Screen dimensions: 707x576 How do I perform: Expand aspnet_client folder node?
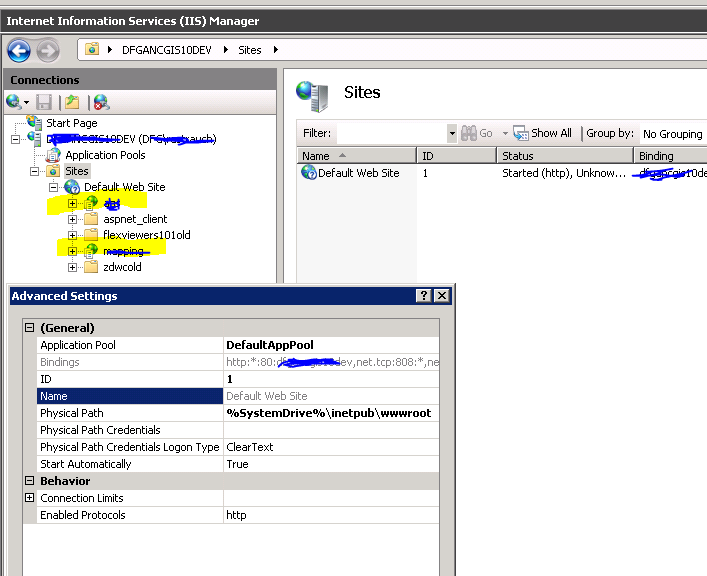72,219
